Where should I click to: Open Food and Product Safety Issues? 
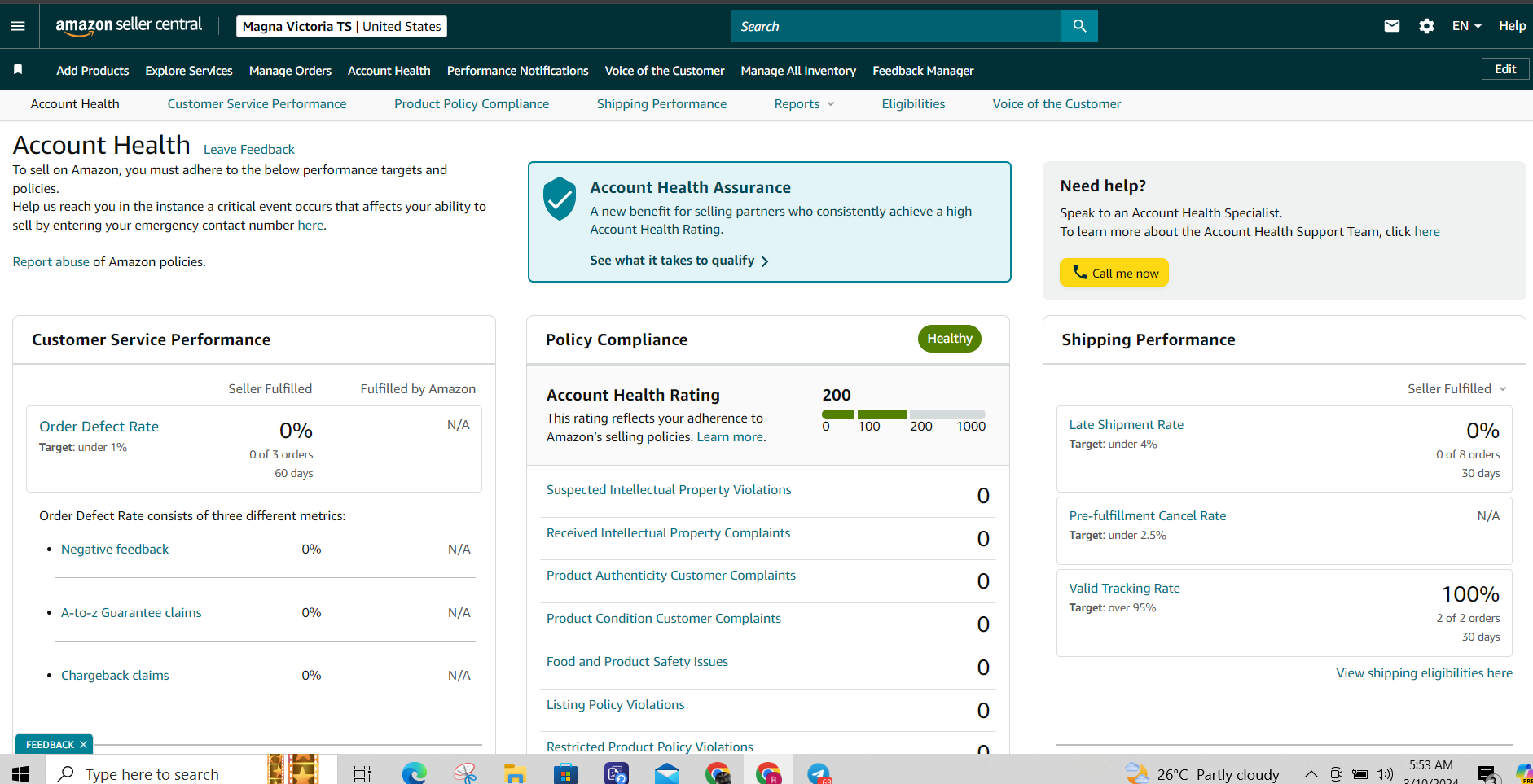point(638,662)
